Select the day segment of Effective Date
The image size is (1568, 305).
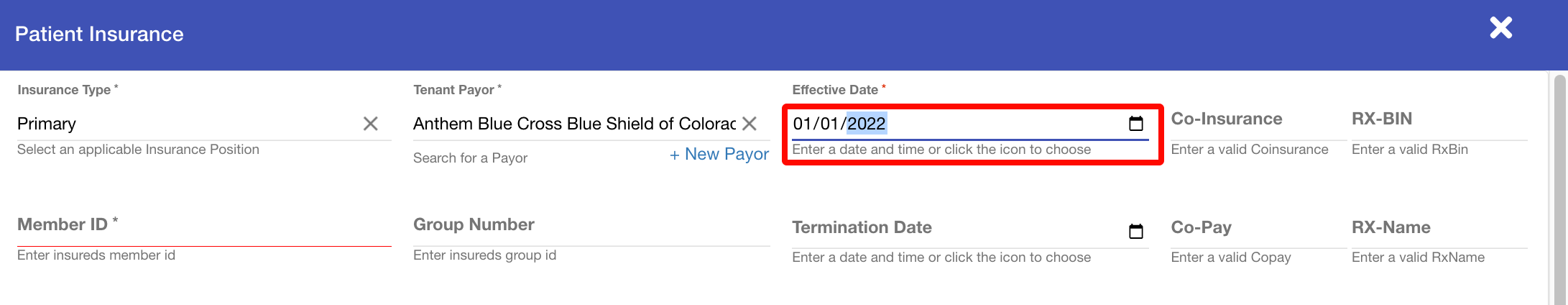829,124
